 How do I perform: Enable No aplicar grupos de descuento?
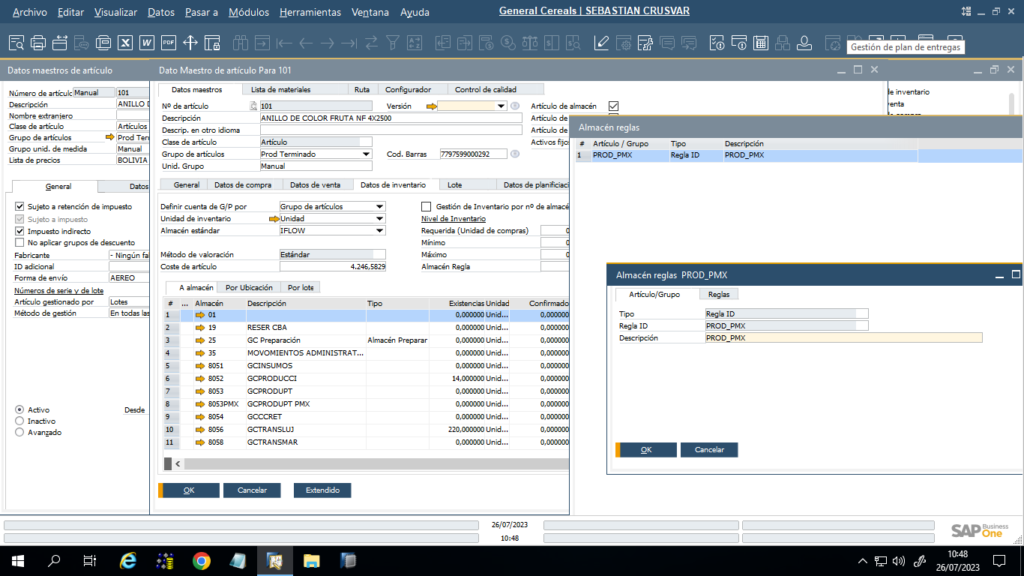click(x=20, y=243)
